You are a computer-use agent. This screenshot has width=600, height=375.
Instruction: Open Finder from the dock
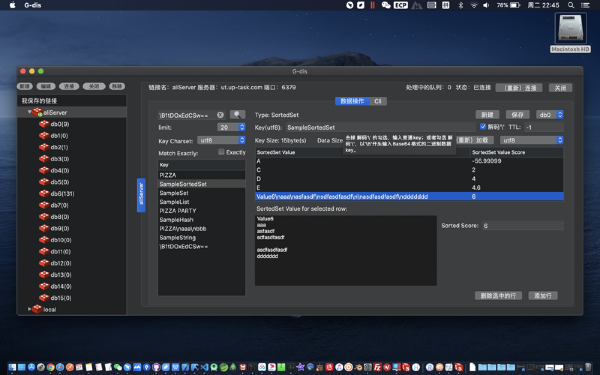[x=12, y=367]
